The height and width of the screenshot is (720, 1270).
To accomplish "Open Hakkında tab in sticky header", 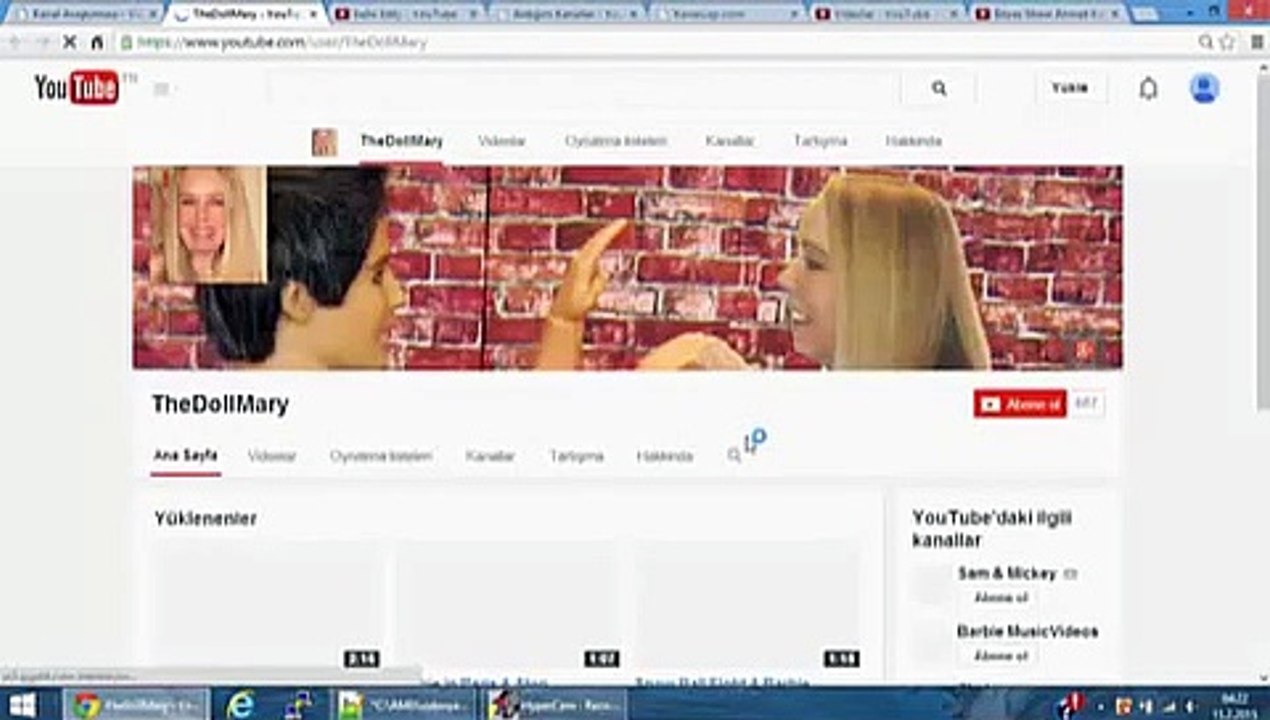I will pos(913,141).
